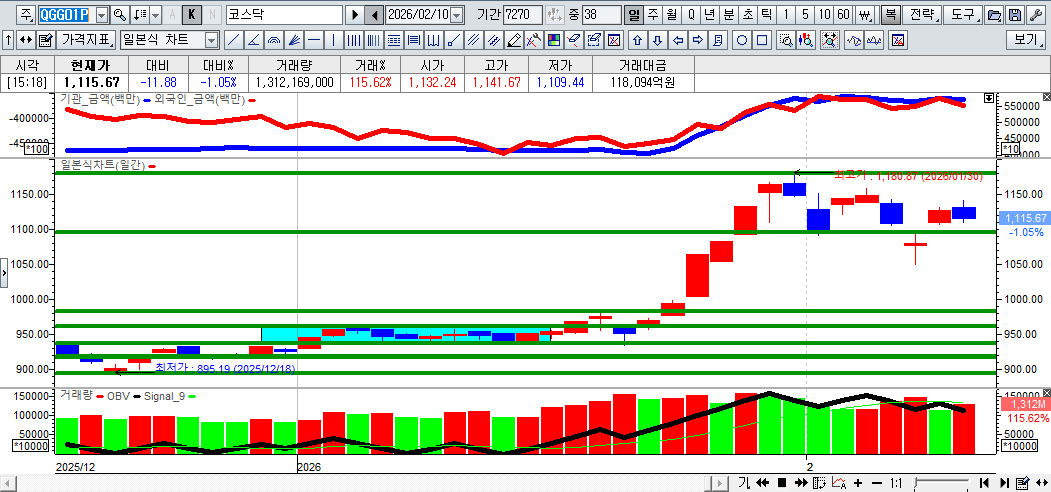The height and width of the screenshot is (492, 1051).
Task: Open the chart type 일본식 차트 dropdown
Action: tap(211, 40)
